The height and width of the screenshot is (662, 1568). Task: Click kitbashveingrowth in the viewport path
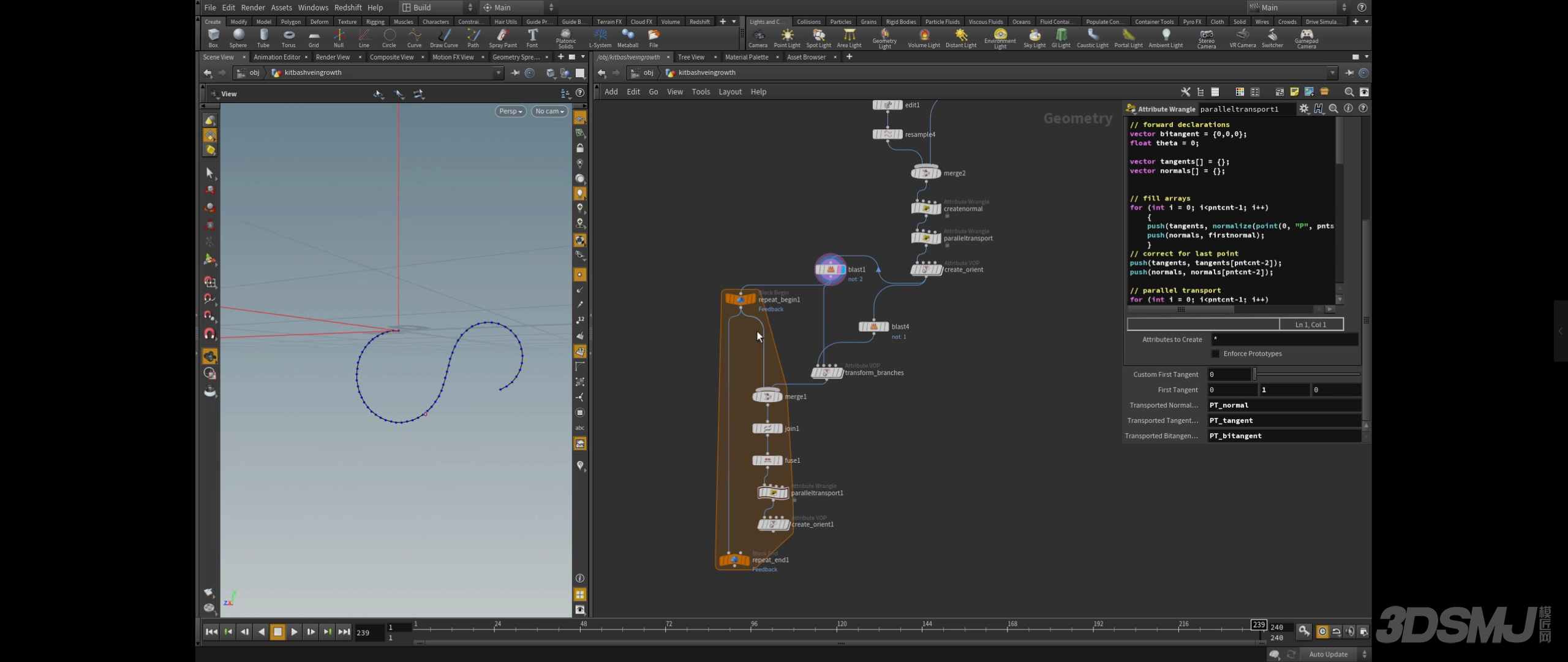[x=313, y=73]
